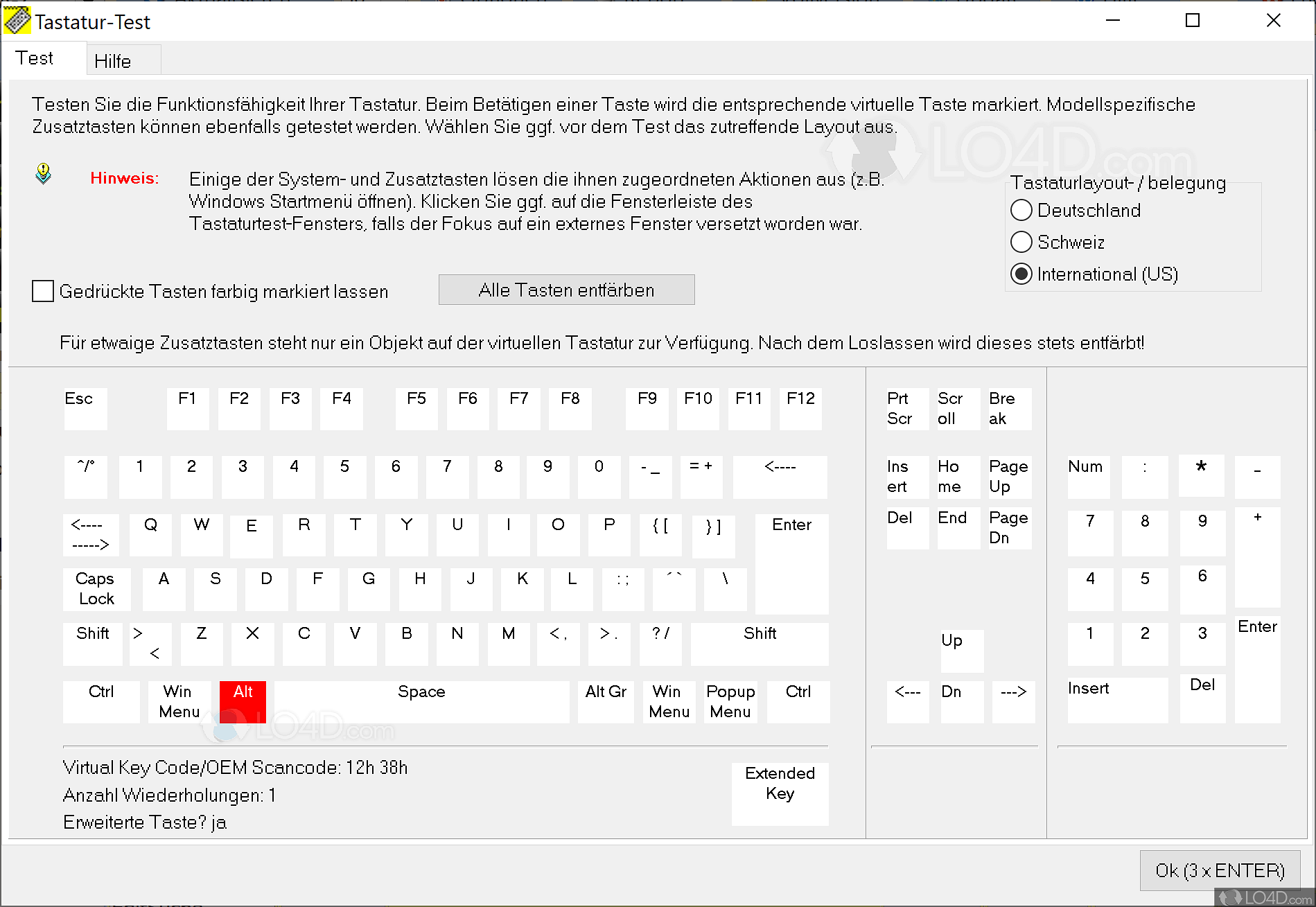Screen dimensions: 1316x907
Task: Click the Alt Gr virtual key
Action: click(606, 702)
